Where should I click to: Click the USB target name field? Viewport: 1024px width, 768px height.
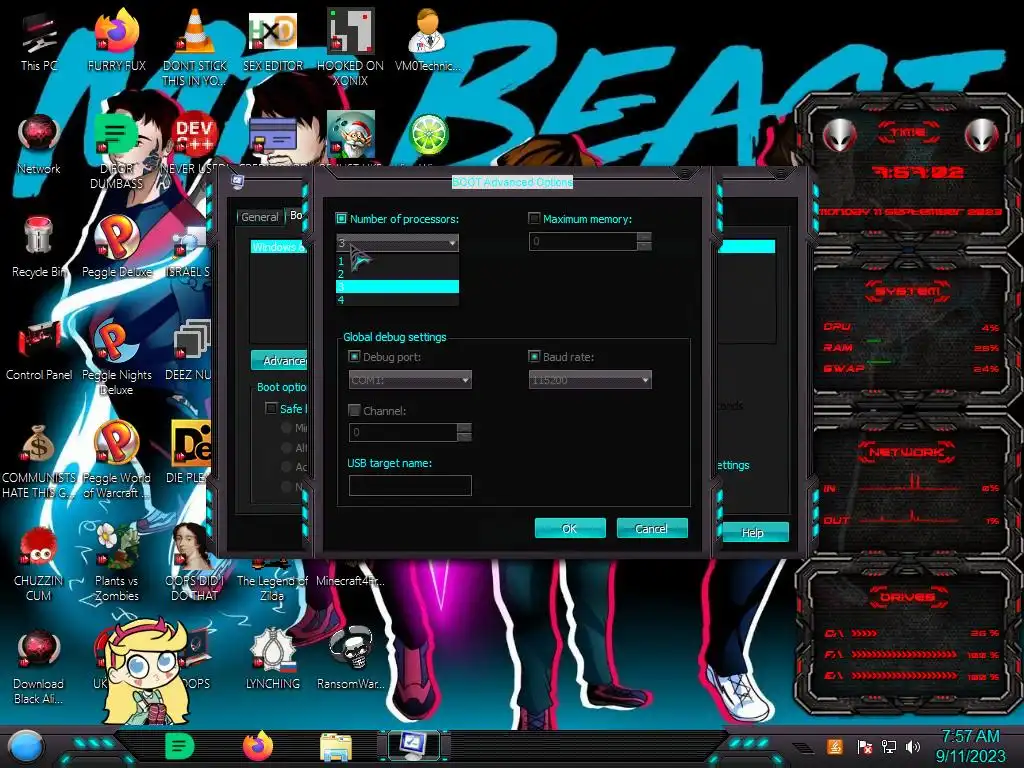[x=410, y=485]
